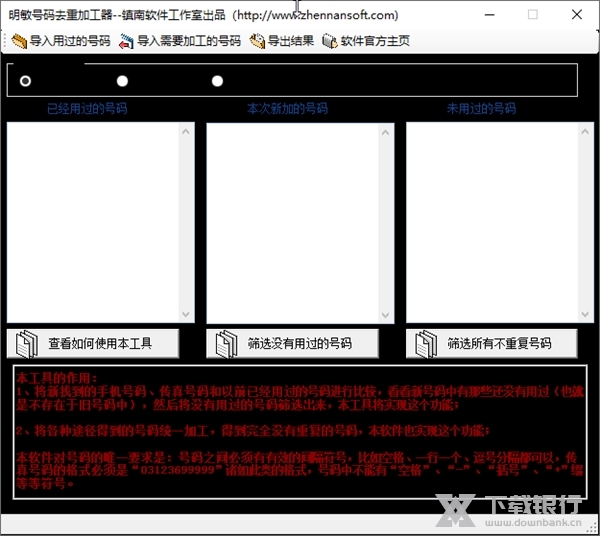Screen dimensions: 600x536
Task: Click the 软件官方主页 toolbar icon
Action: pyautogui.click(x=330, y=41)
